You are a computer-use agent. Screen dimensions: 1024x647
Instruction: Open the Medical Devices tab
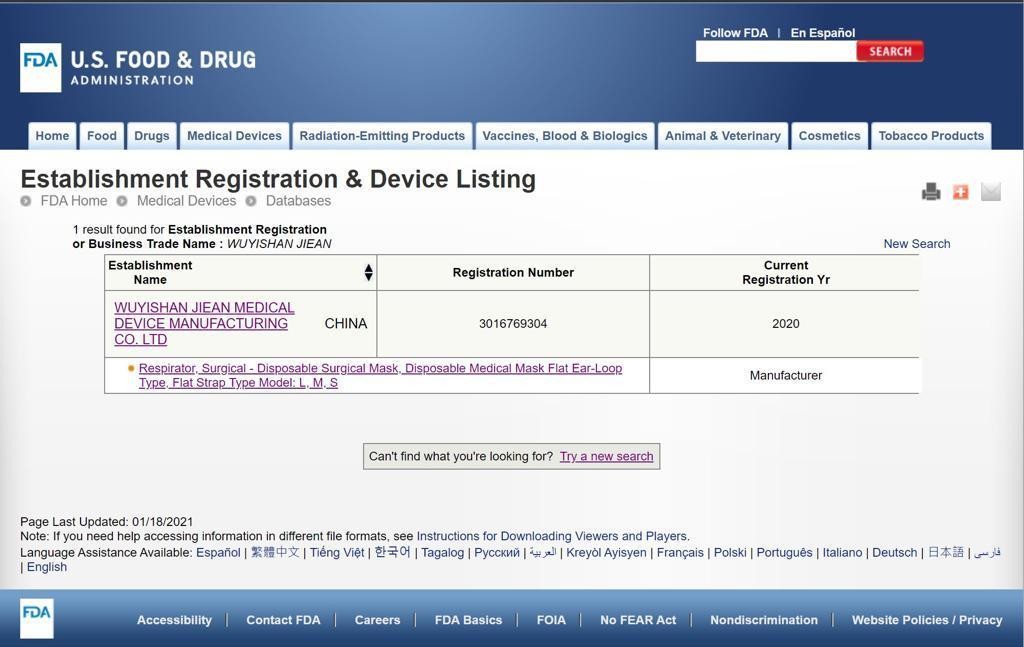234,136
